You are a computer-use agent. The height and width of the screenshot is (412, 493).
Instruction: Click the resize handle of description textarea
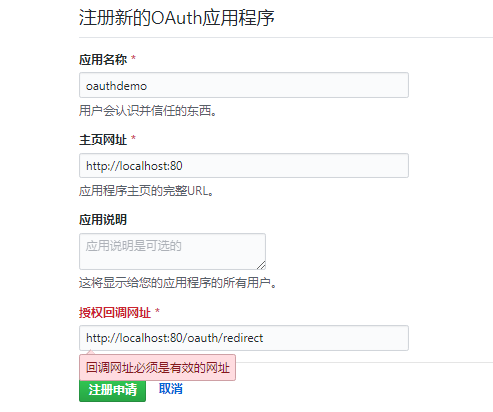click(261, 265)
